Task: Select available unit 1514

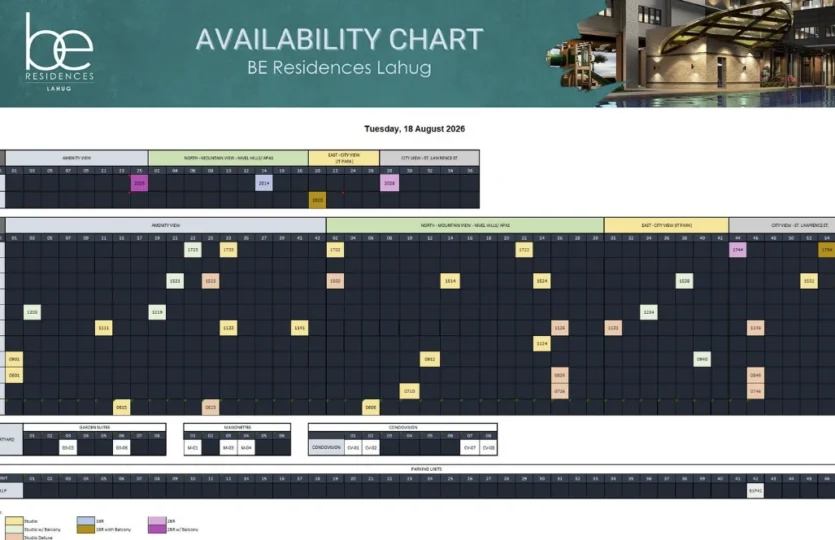Action: click(x=451, y=281)
